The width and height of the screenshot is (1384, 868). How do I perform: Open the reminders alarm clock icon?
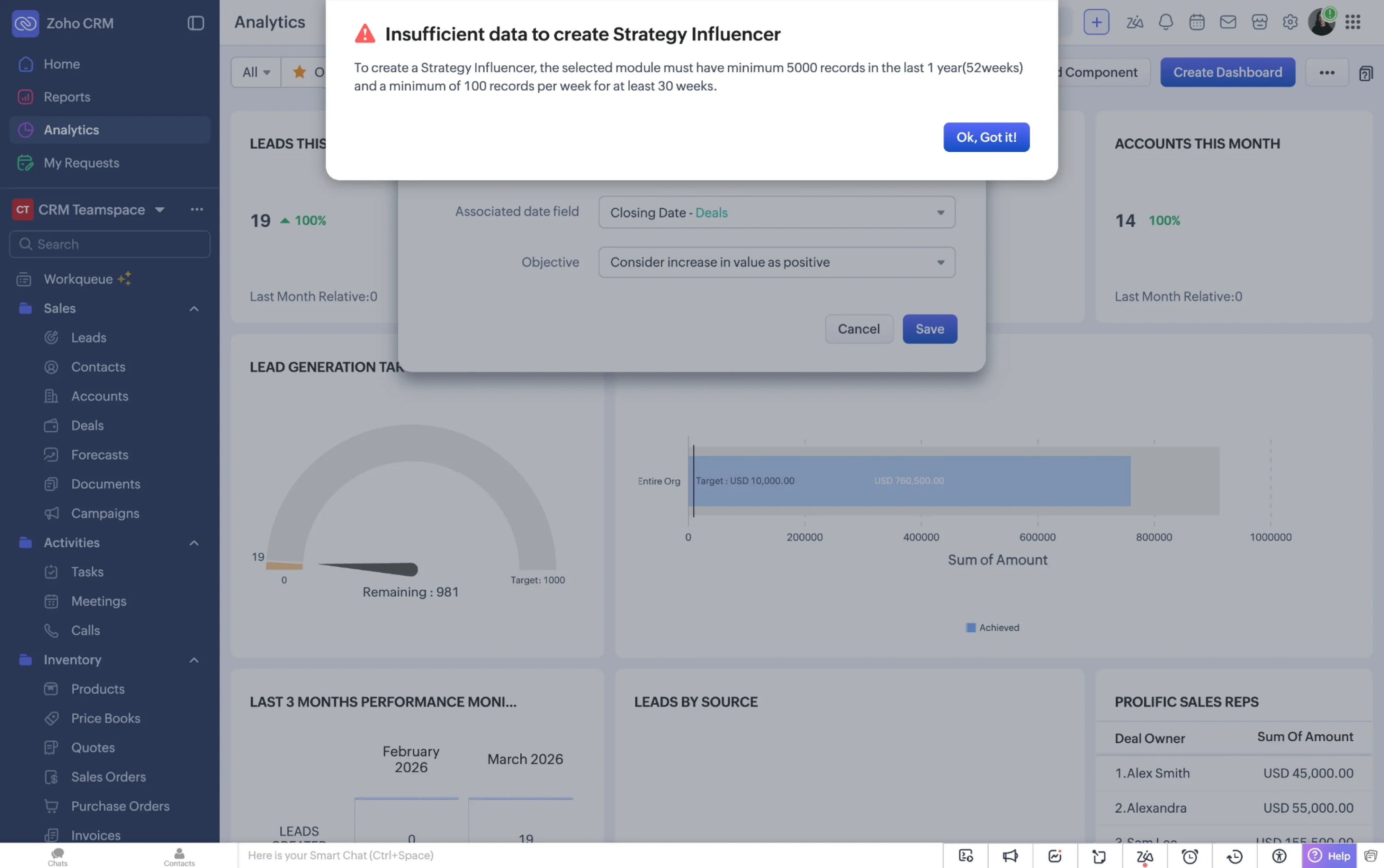1189,856
